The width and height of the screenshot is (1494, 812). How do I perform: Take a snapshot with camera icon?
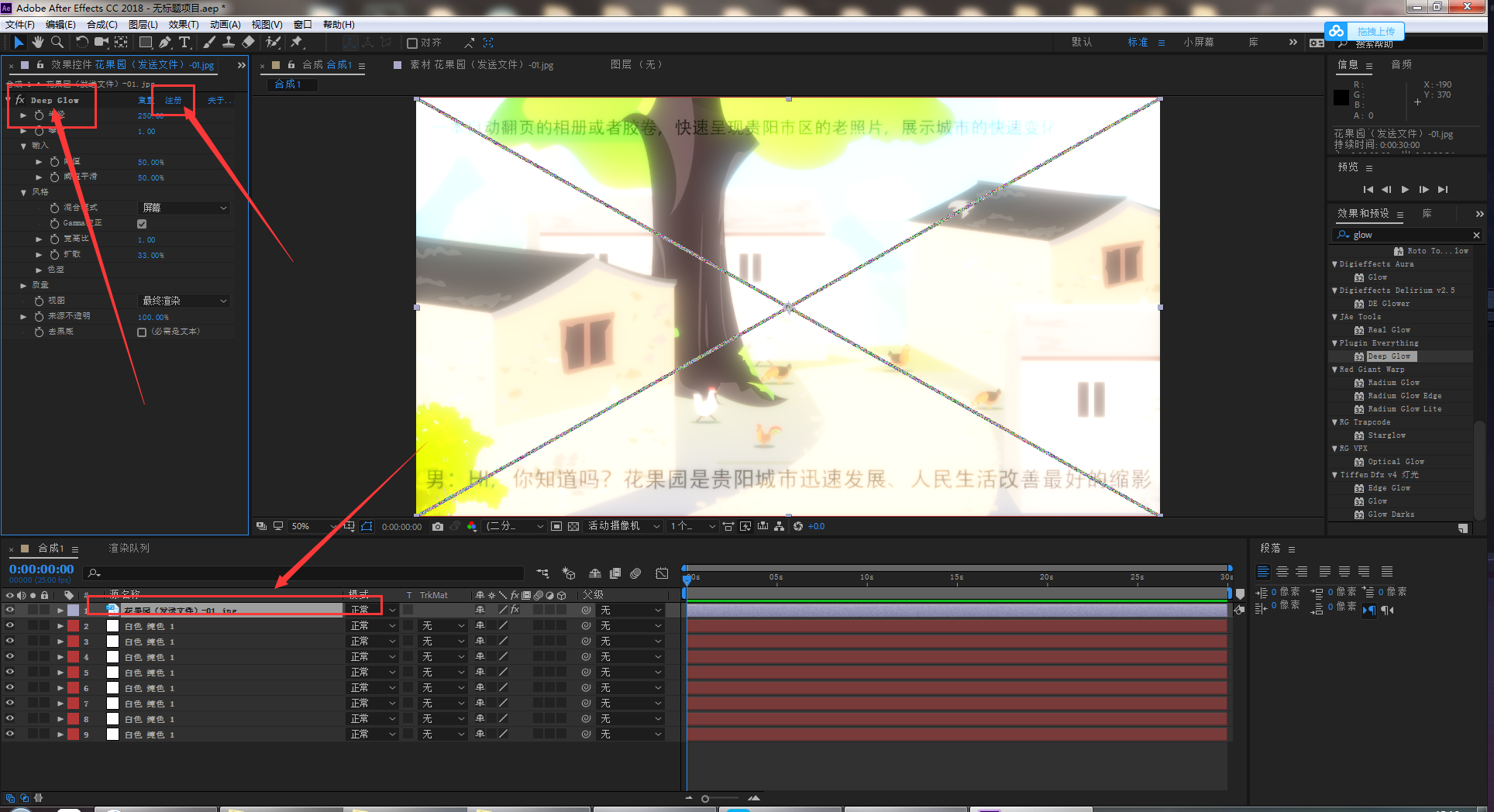click(438, 526)
